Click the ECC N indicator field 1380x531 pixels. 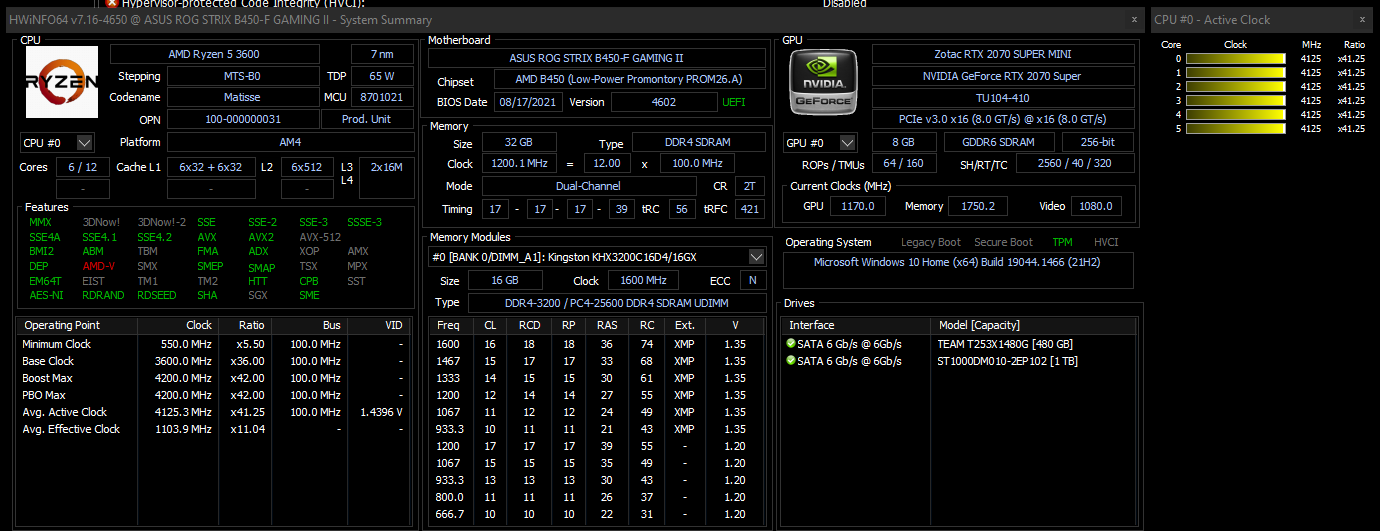pos(752,281)
